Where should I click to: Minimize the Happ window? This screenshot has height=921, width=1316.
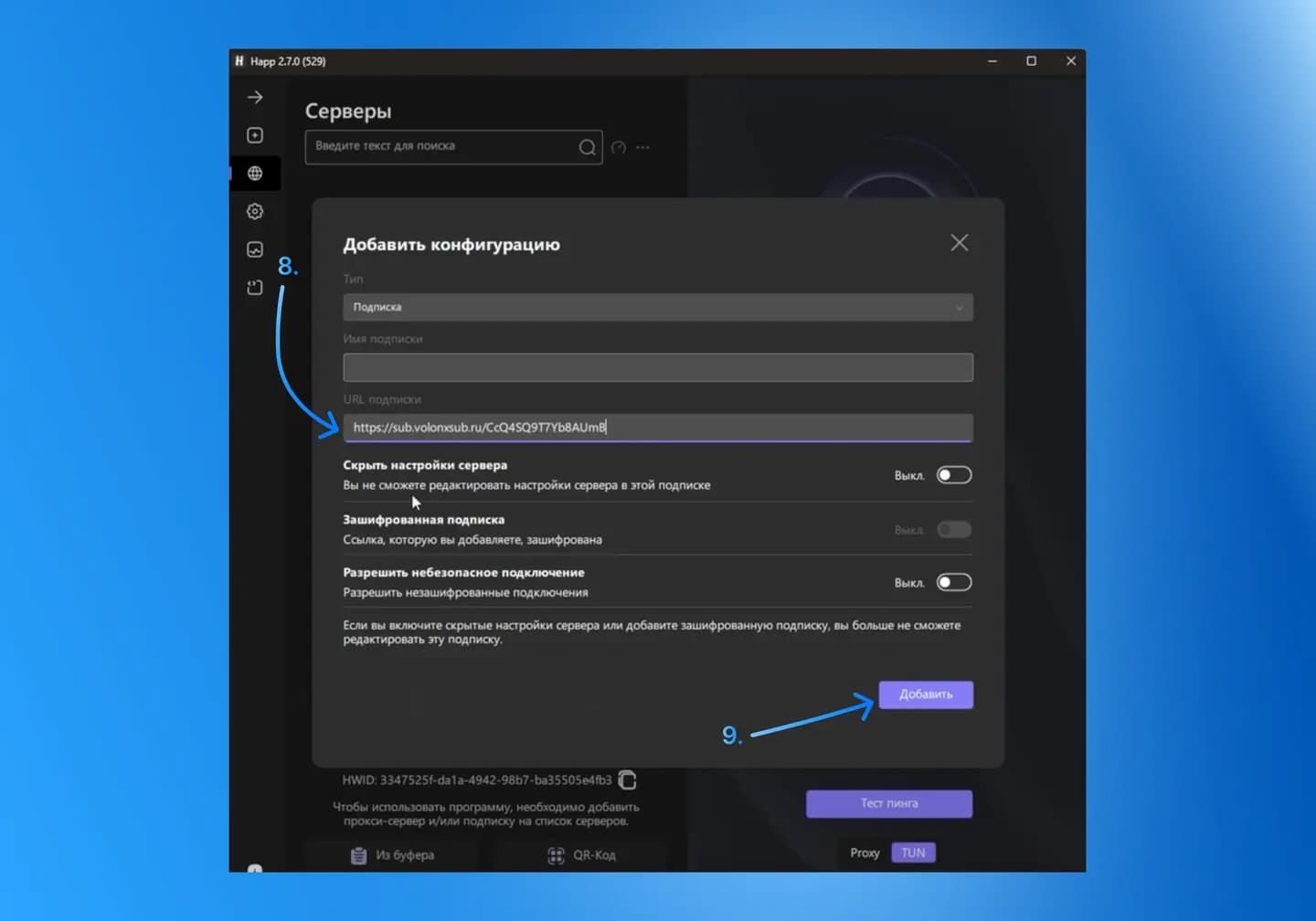992,61
